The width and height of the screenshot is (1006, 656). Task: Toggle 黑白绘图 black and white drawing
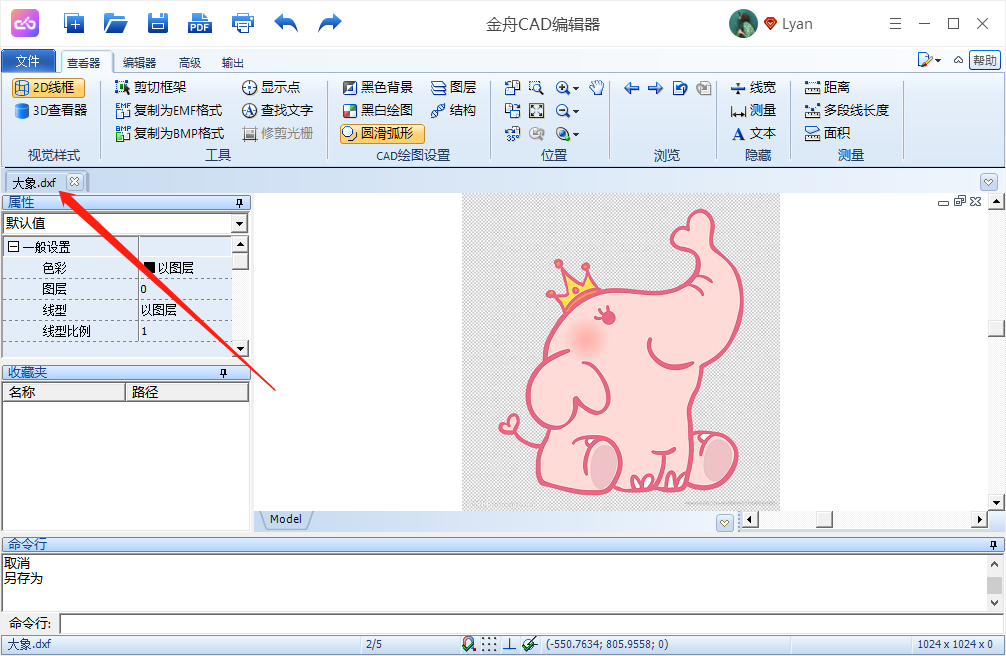(378, 111)
